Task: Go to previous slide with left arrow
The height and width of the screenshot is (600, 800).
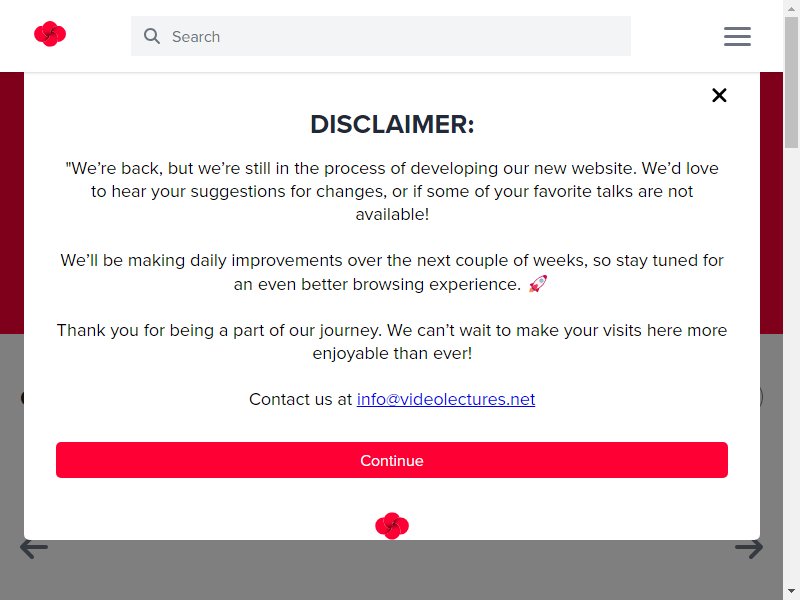Action: (x=34, y=548)
